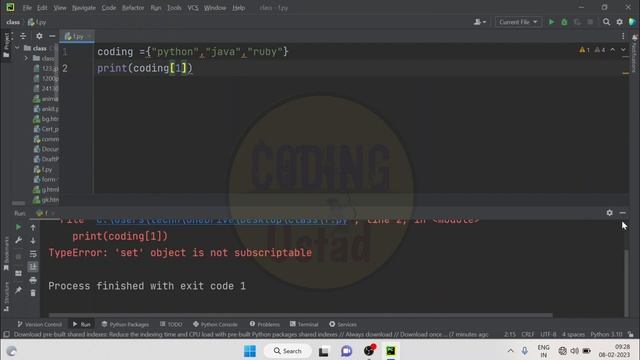
Task: Collapse the class root folder
Action: tap(17, 48)
